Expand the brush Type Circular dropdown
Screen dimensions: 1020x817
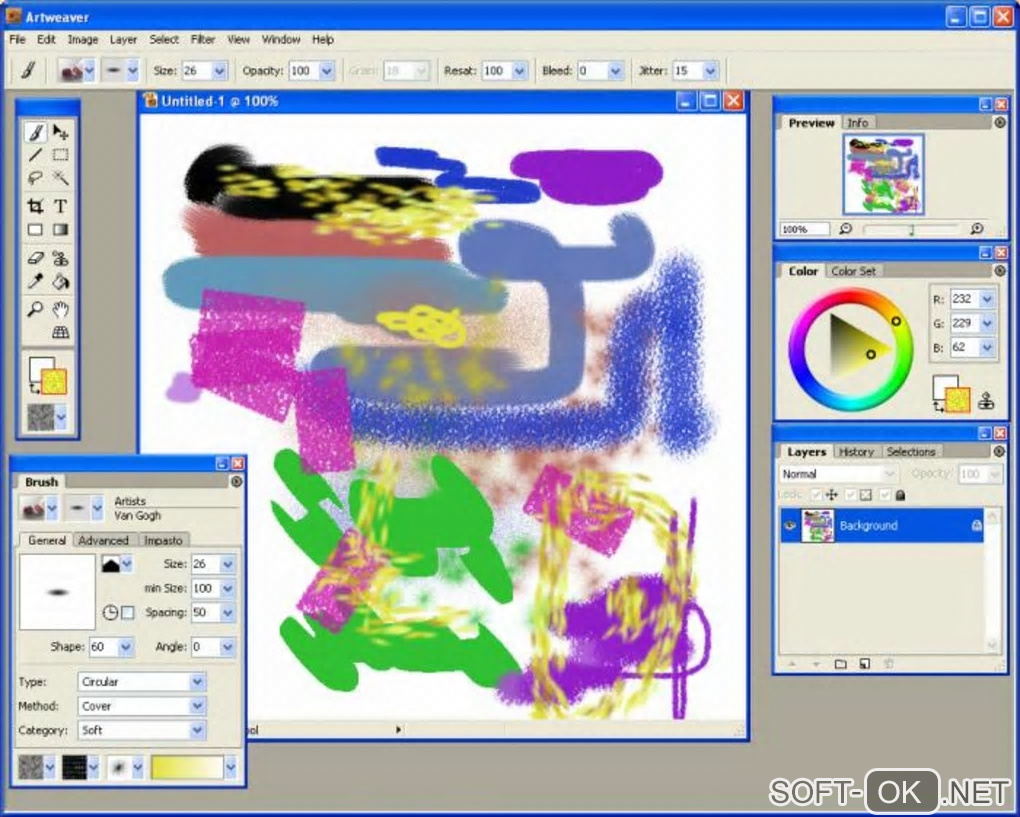click(198, 682)
